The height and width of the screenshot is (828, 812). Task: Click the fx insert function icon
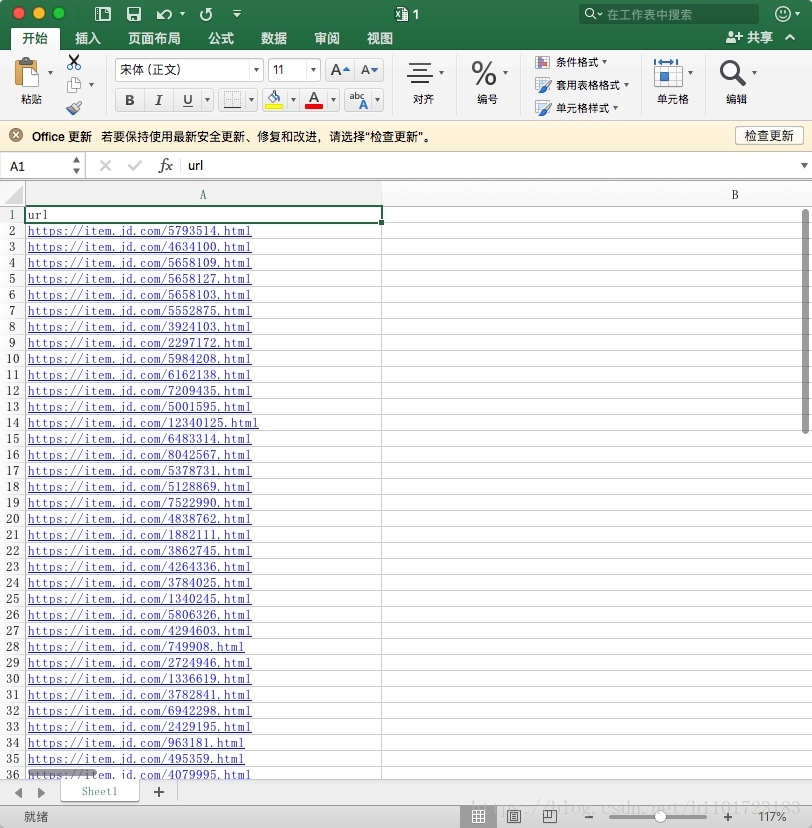tap(165, 166)
